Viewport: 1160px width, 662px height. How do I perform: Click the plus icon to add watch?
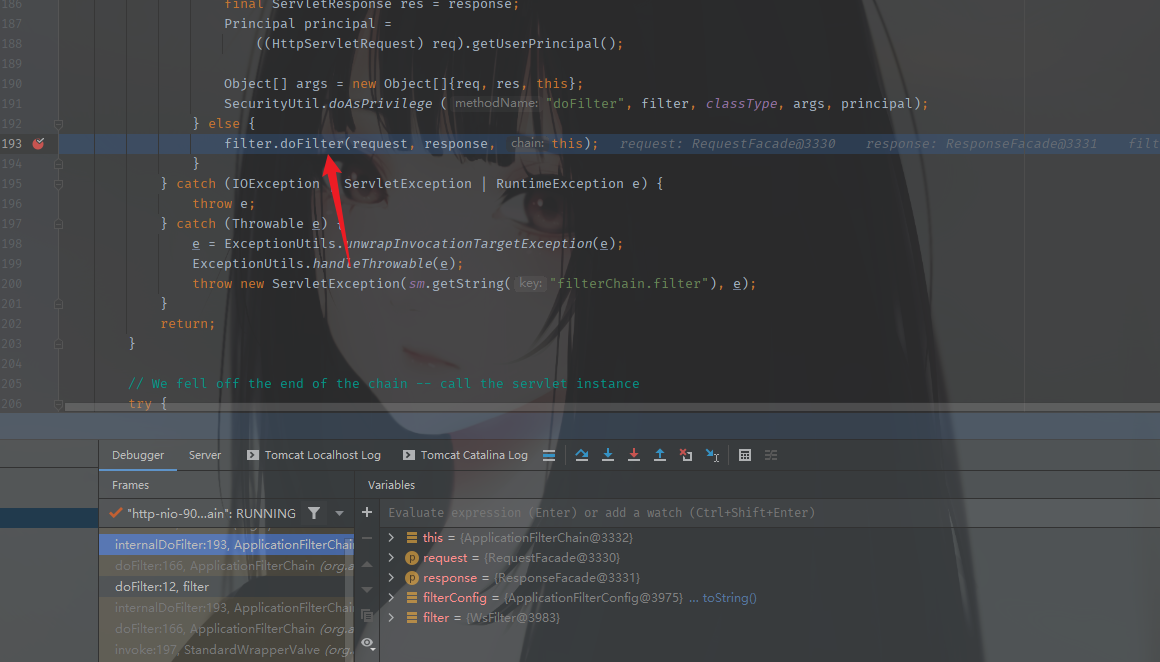(x=366, y=512)
